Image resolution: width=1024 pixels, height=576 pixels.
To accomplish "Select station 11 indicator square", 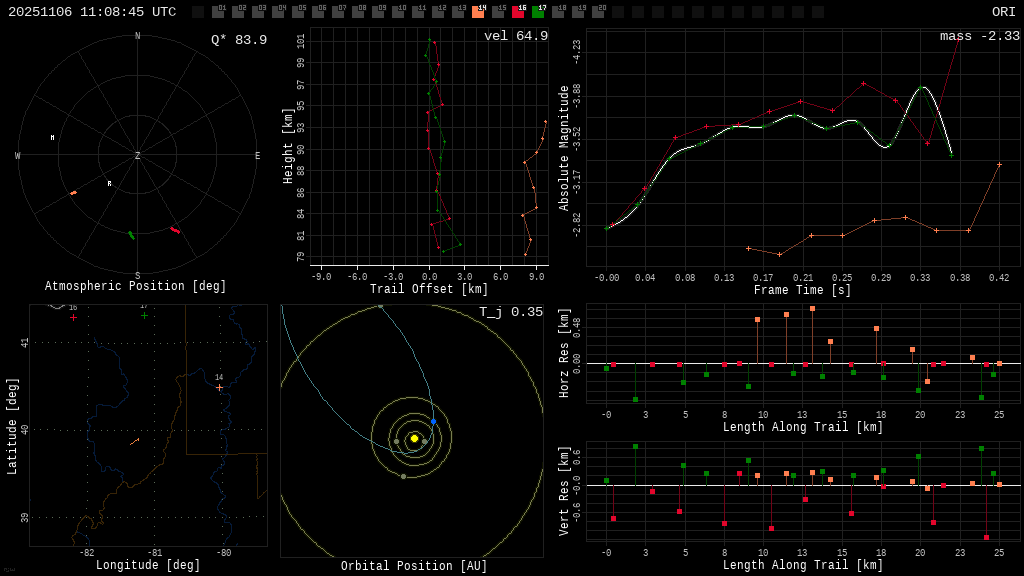I will (x=418, y=12).
